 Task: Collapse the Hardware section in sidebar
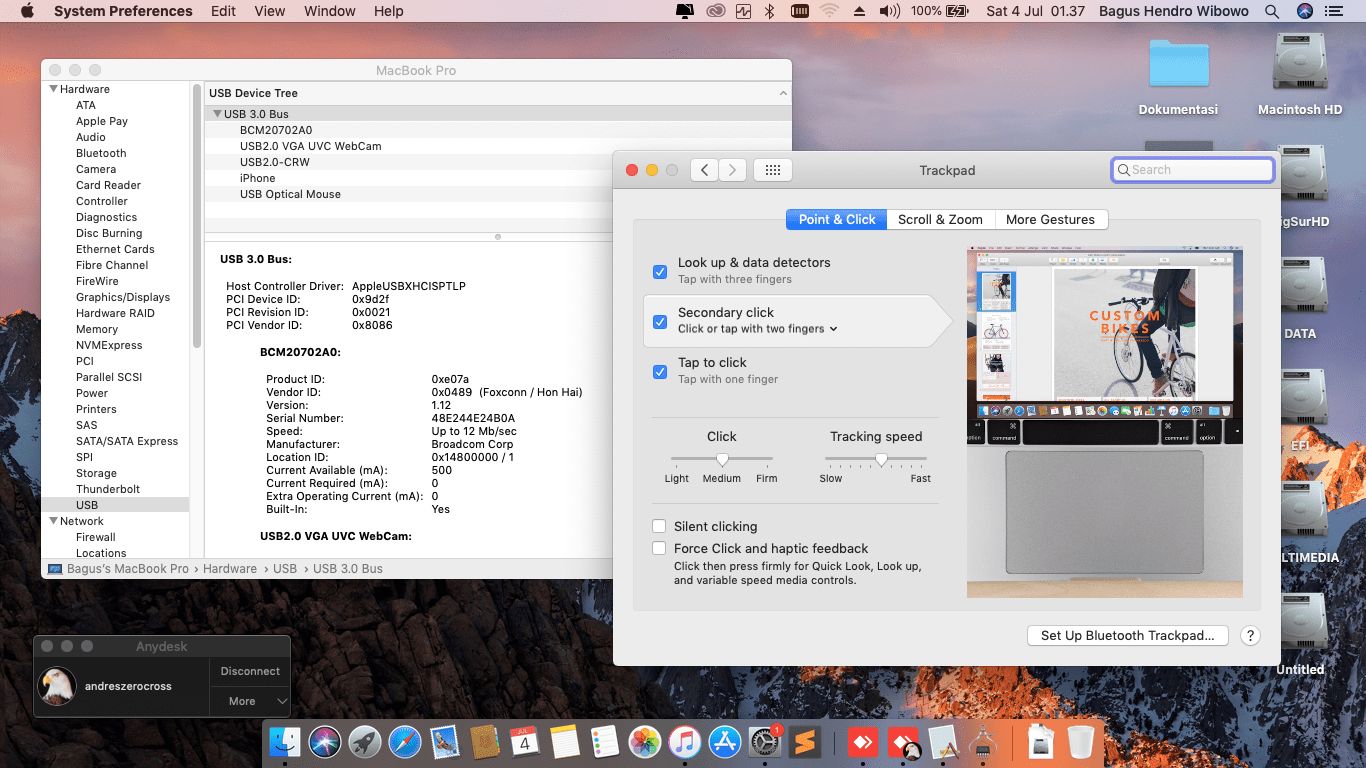(54, 89)
